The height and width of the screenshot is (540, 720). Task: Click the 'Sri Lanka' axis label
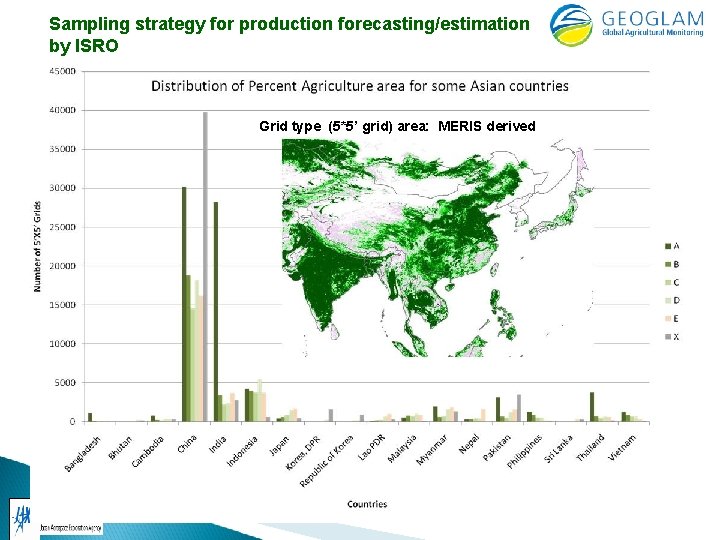click(x=559, y=449)
